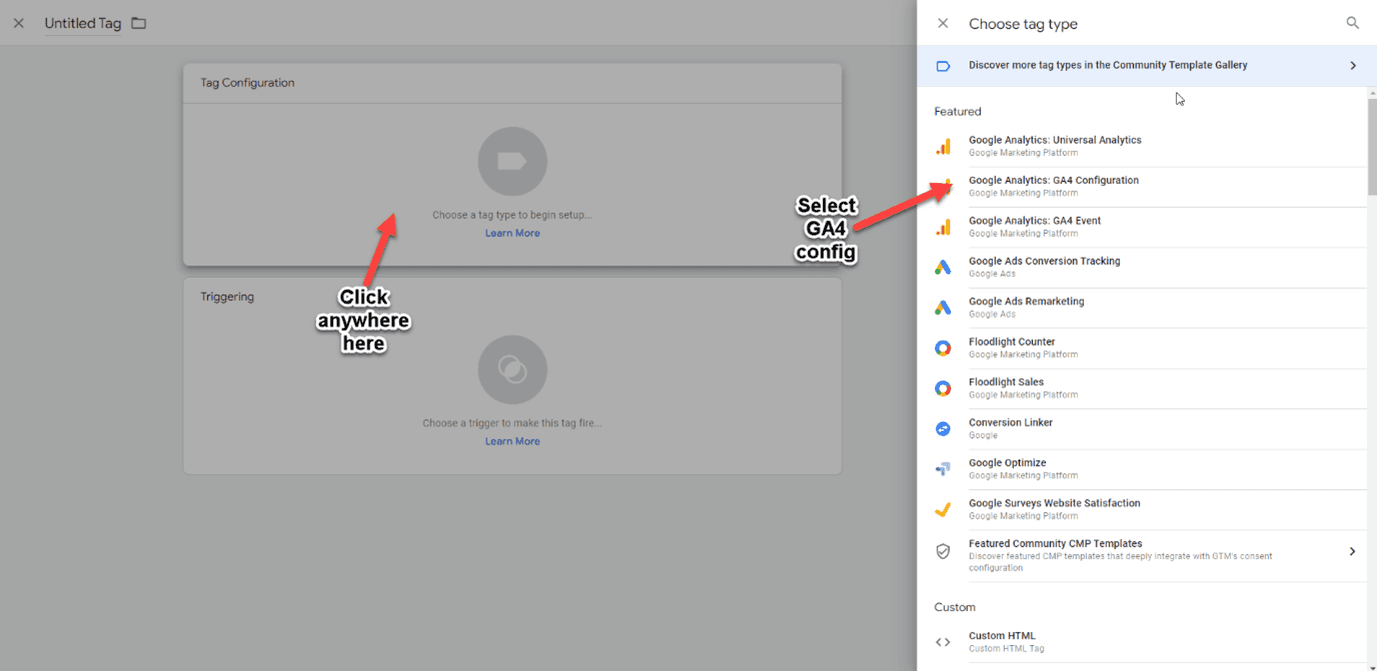Pick Google Ads Remarketing tag type

1026,302
